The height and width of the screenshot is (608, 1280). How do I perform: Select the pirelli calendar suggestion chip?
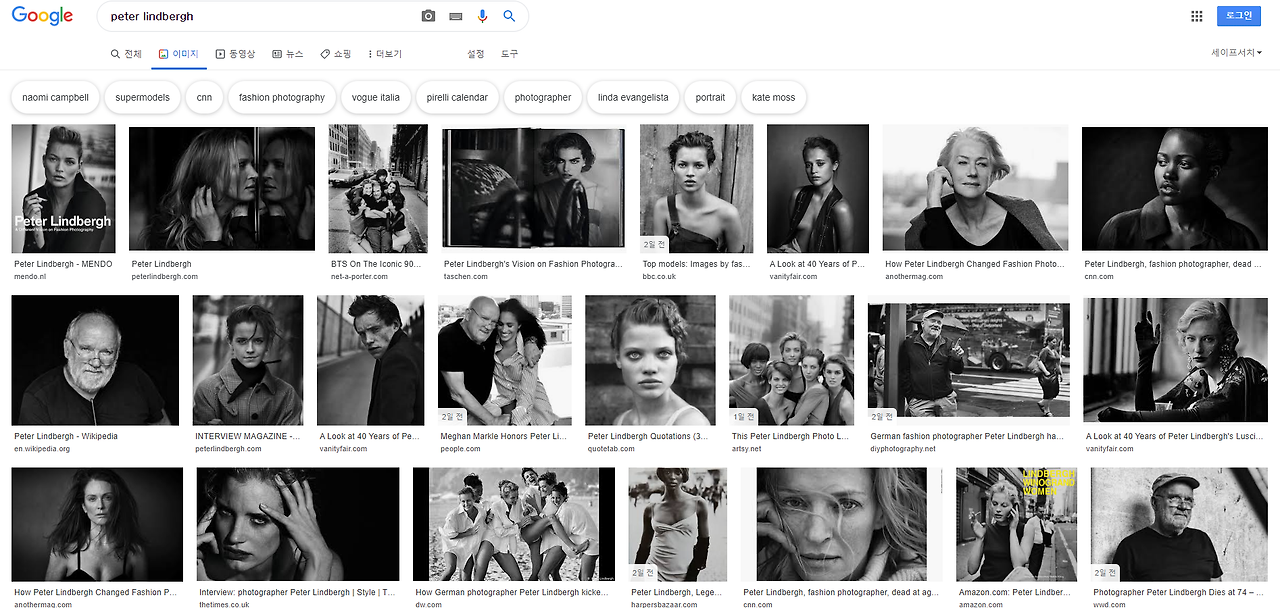point(457,97)
